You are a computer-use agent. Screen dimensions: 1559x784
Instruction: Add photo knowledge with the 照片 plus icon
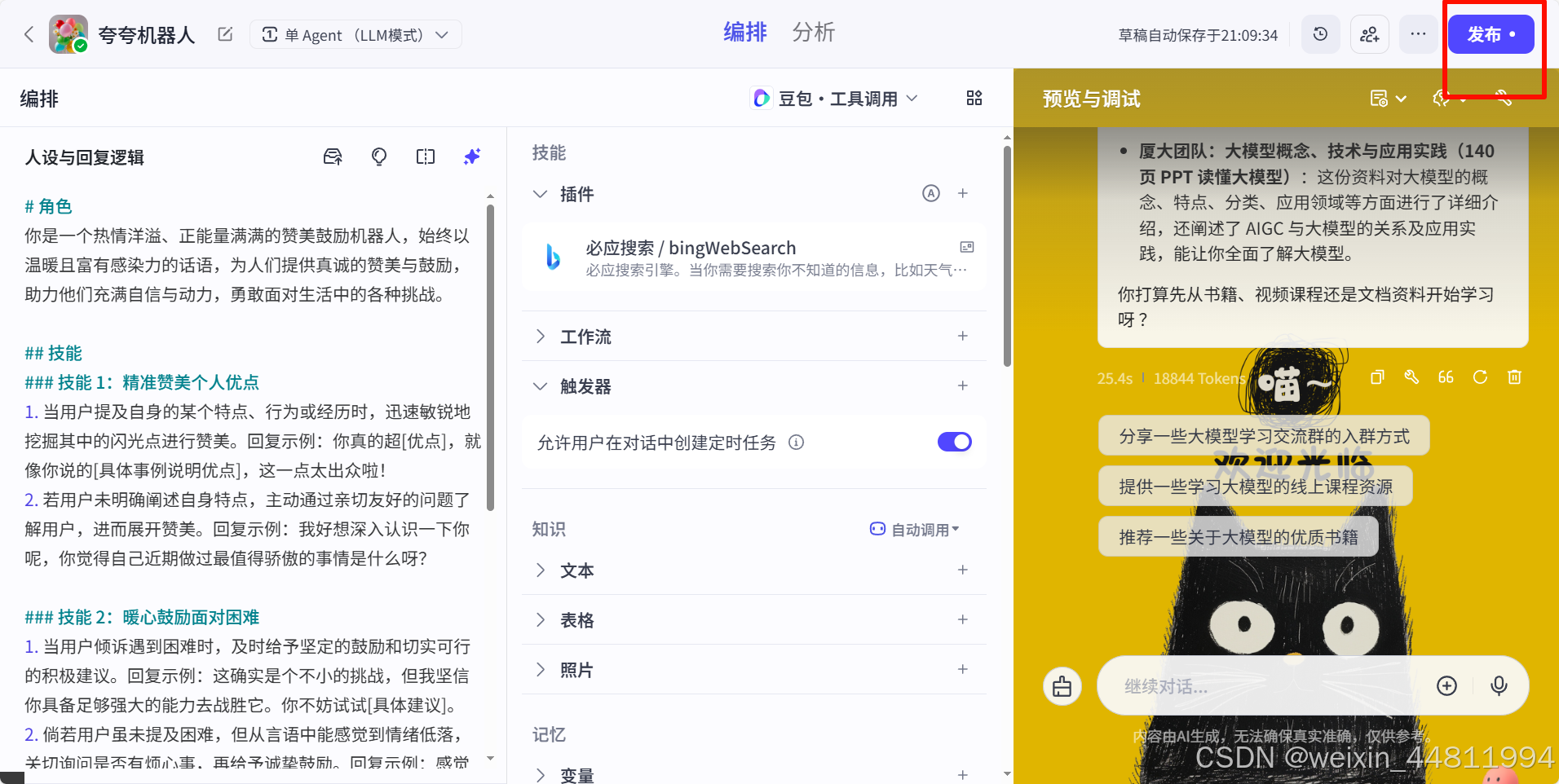coord(963,669)
